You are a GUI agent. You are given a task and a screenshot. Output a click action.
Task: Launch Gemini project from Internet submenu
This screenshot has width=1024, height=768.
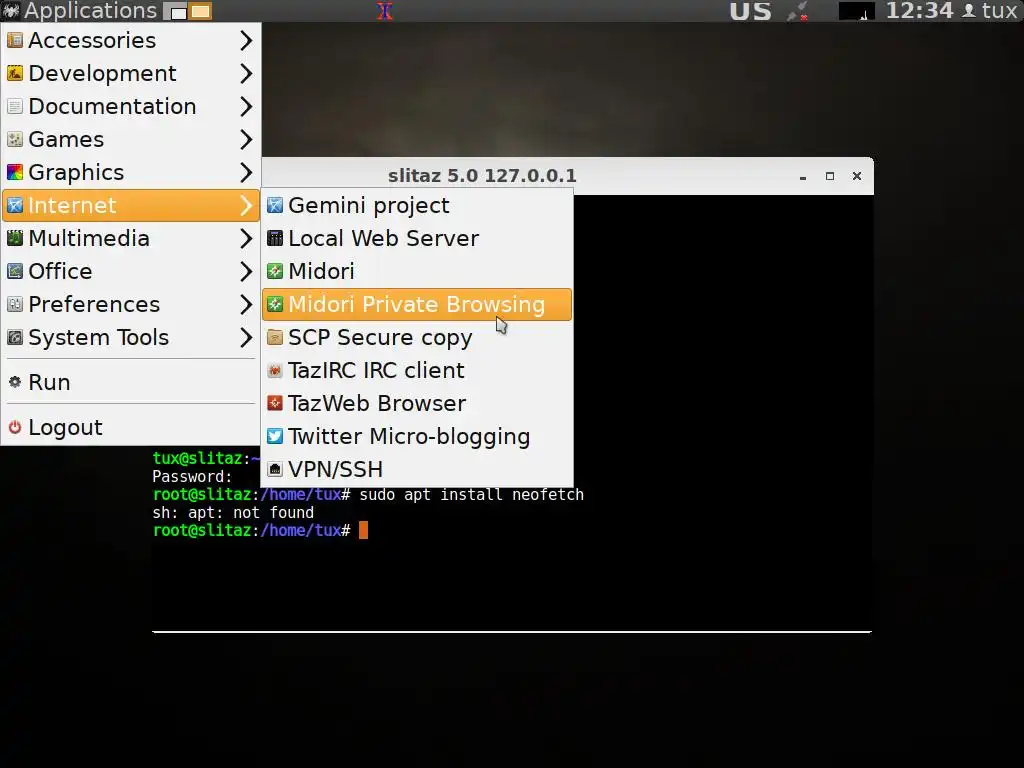pyautogui.click(x=417, y=205)
